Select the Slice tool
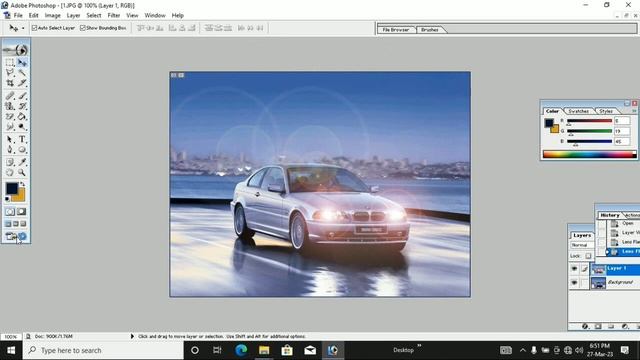The width and height of the screenshot is (640, 360). pyautogui.click(x=22, y=83)
